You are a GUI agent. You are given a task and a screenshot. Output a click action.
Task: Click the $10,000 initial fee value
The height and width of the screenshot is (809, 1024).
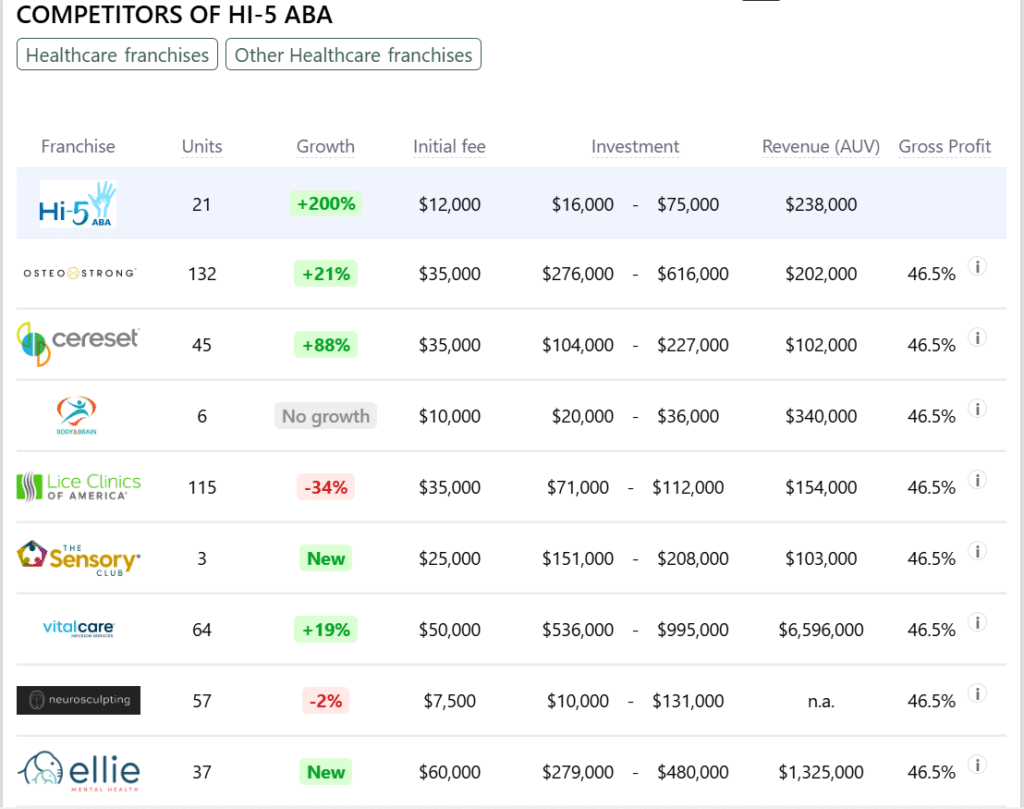(x=449, y=416)
